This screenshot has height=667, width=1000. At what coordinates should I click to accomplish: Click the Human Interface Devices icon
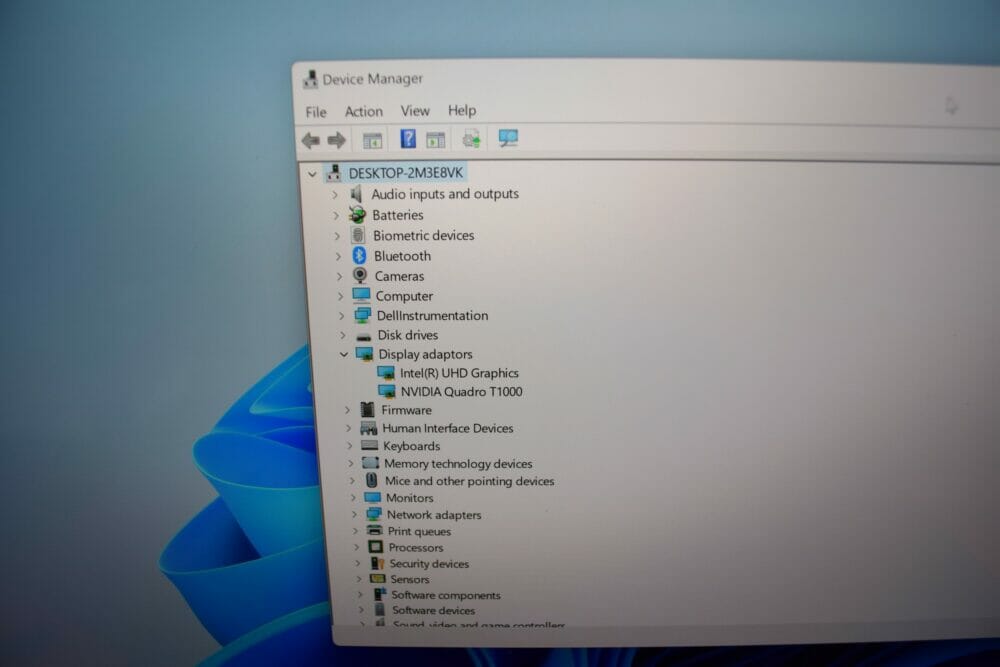coord(369,428)
